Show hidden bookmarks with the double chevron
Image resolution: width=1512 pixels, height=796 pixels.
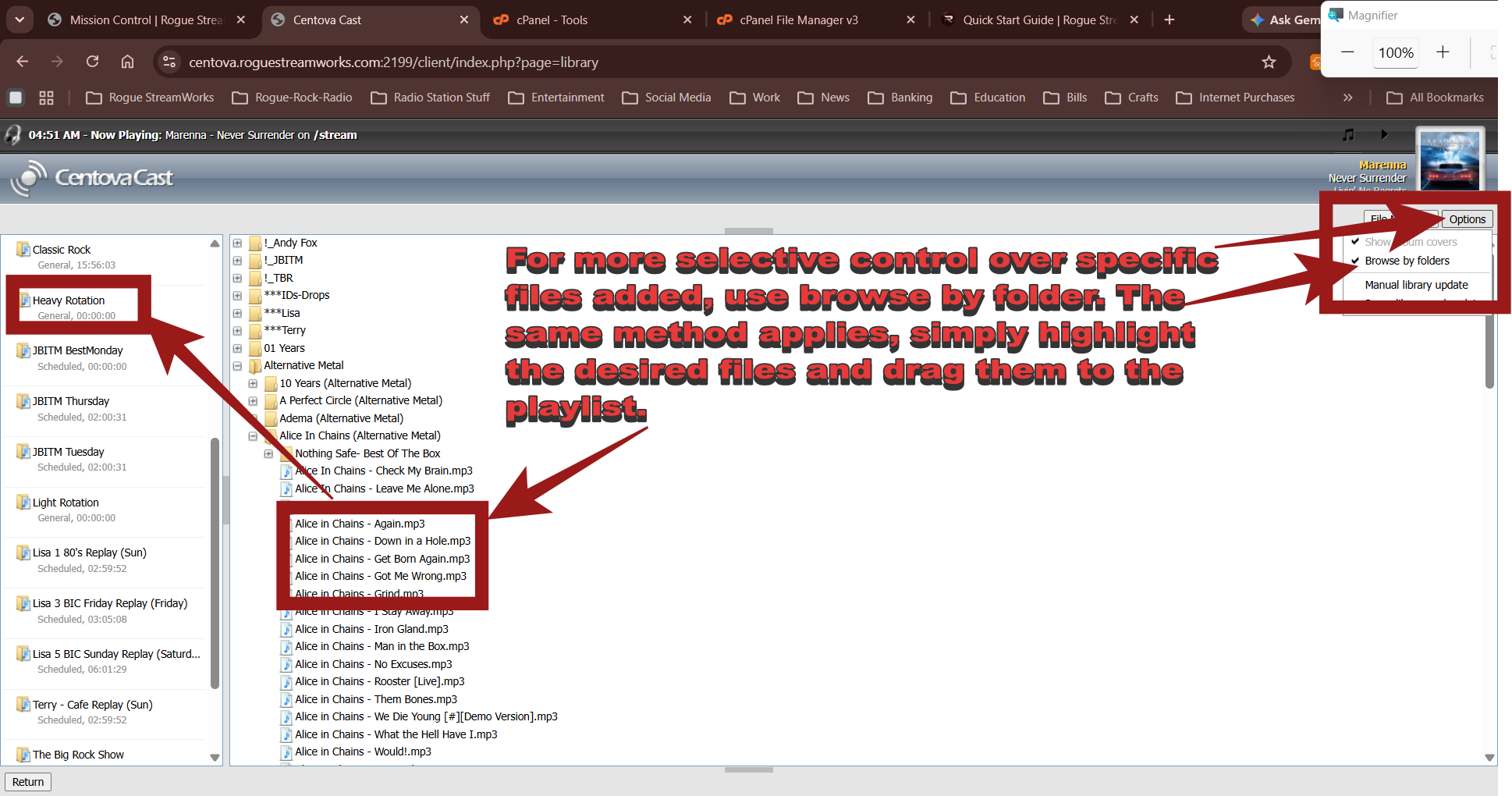(1347, 98)
